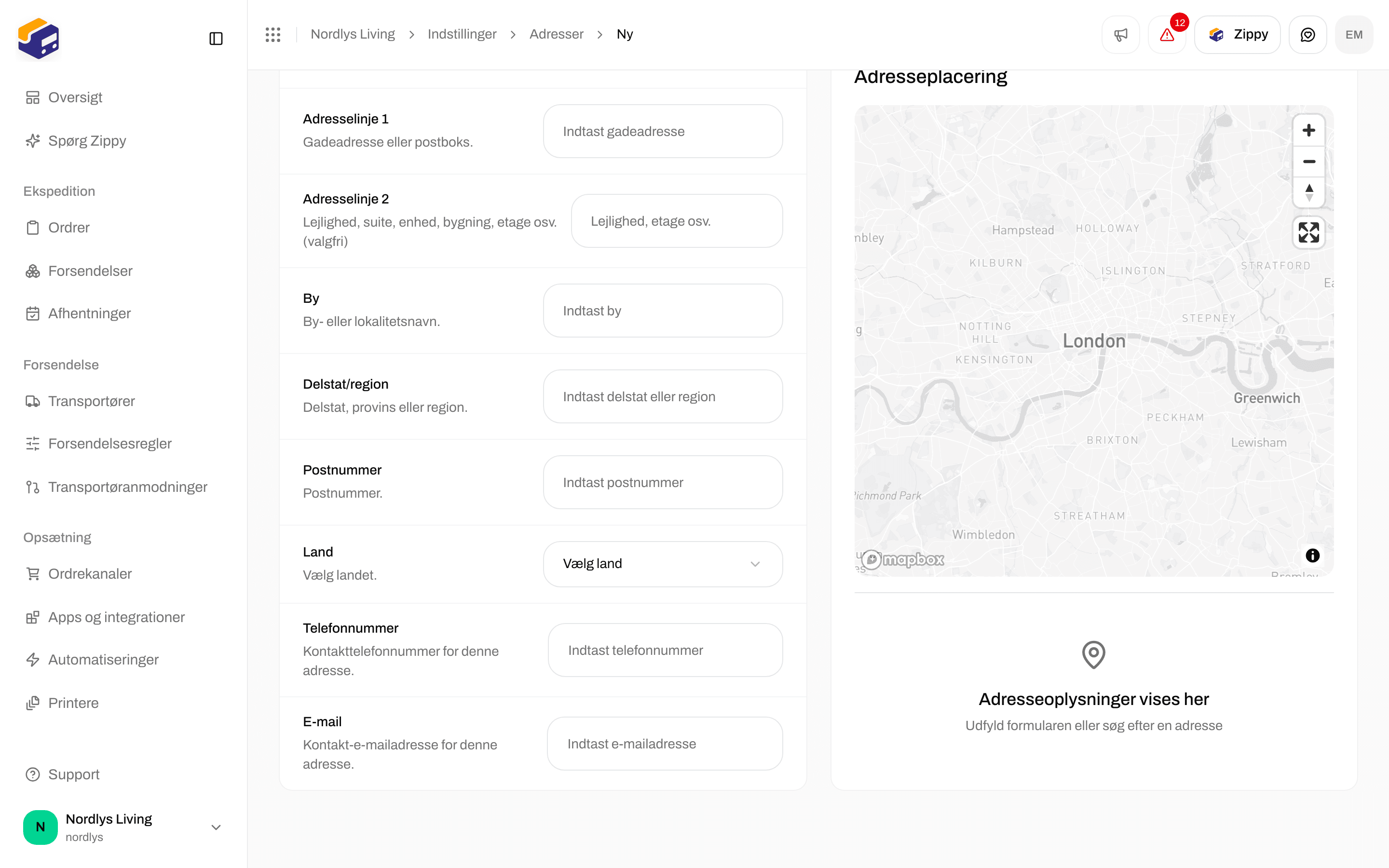1389x868 pixels.
Task: Expand the Vælg land dropdown
Action: click(x=663, y=564)
